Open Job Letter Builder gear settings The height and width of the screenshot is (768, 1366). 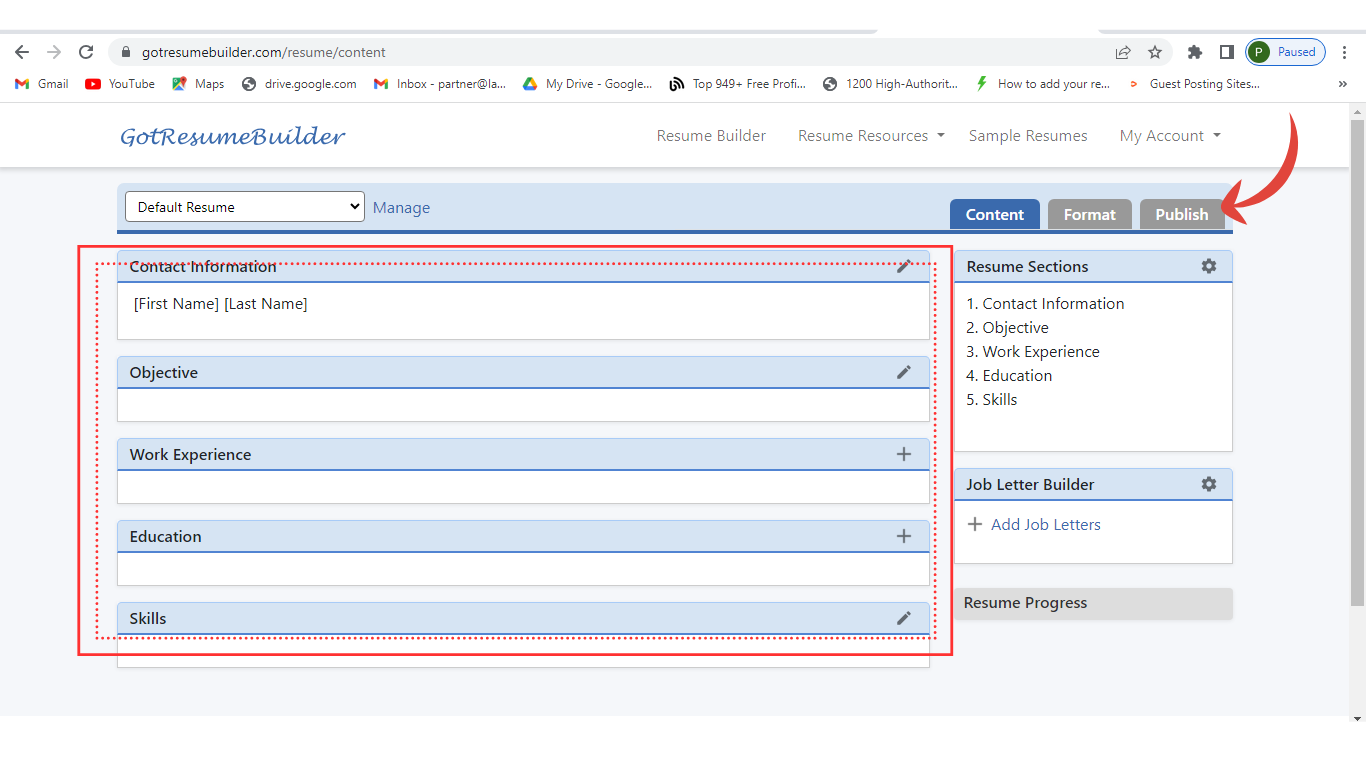(x=1209, y=484)
